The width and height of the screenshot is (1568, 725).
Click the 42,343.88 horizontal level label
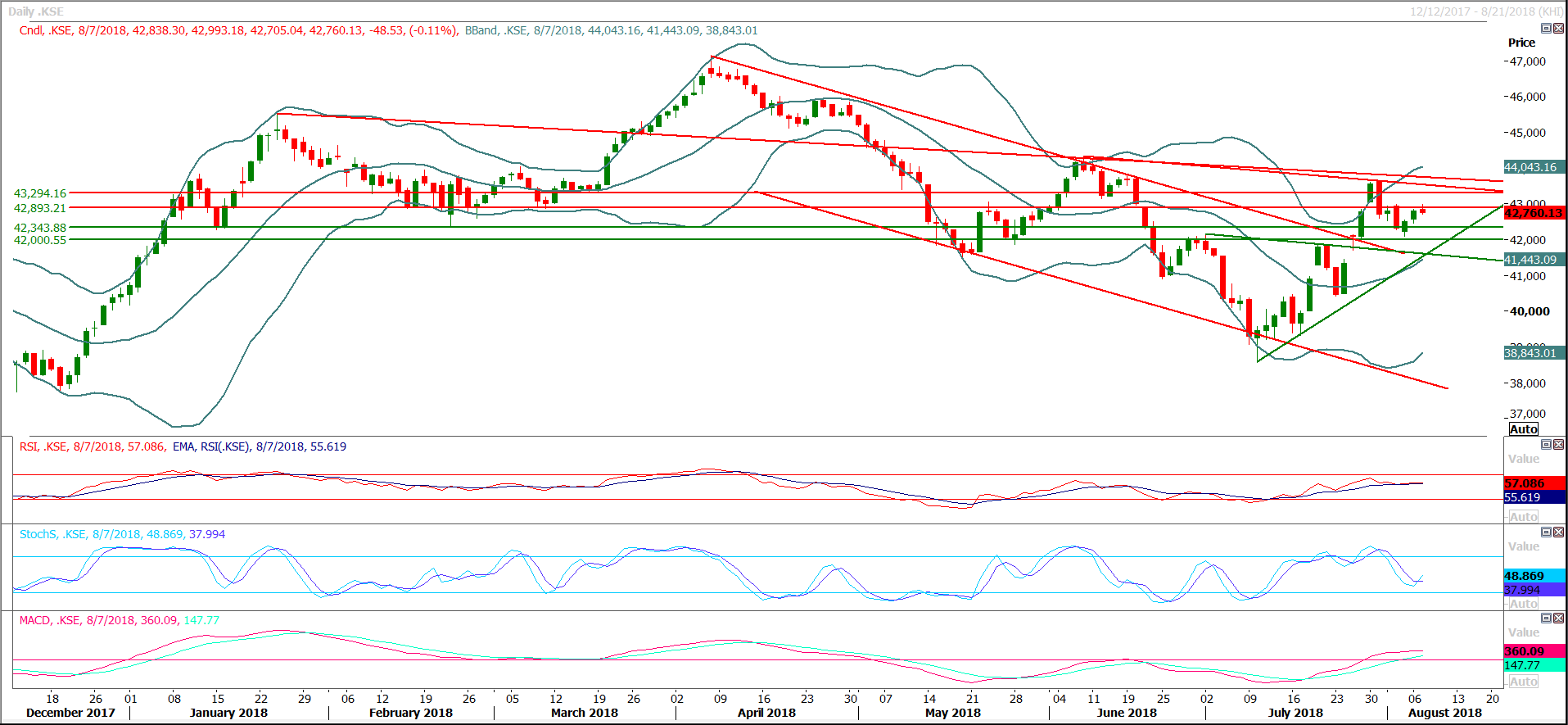click(40, 228)
